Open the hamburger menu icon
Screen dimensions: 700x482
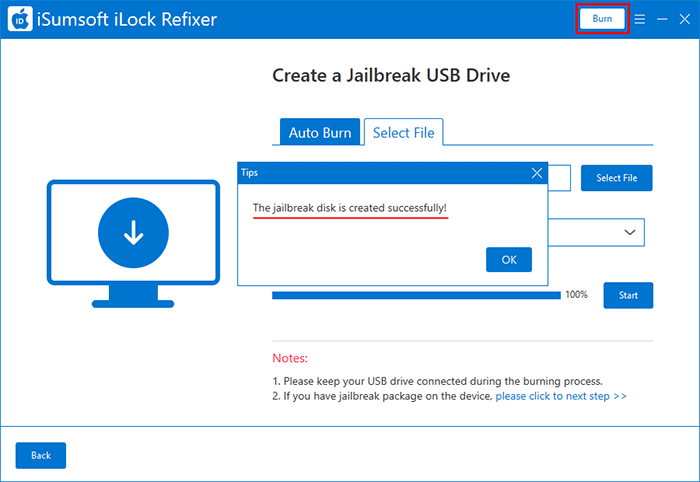640,19
